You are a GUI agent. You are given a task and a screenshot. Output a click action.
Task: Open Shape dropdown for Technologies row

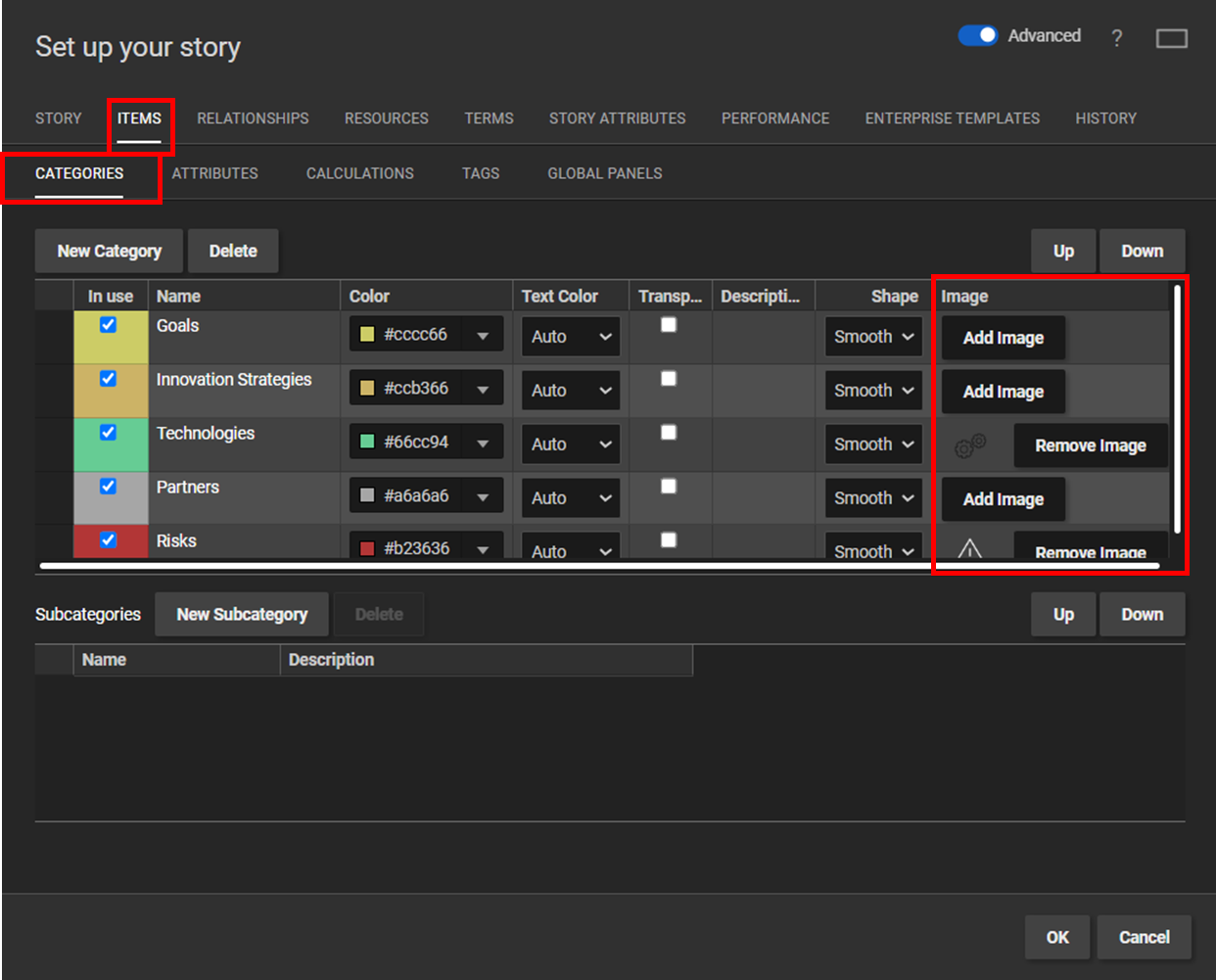click(x=873, y=443)
